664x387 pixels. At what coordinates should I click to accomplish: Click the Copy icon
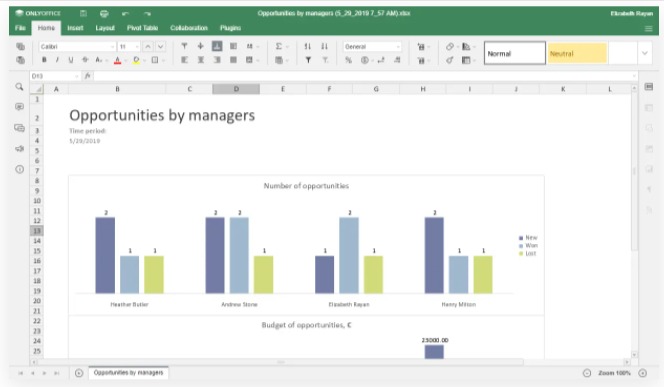[x=20, y=46]
